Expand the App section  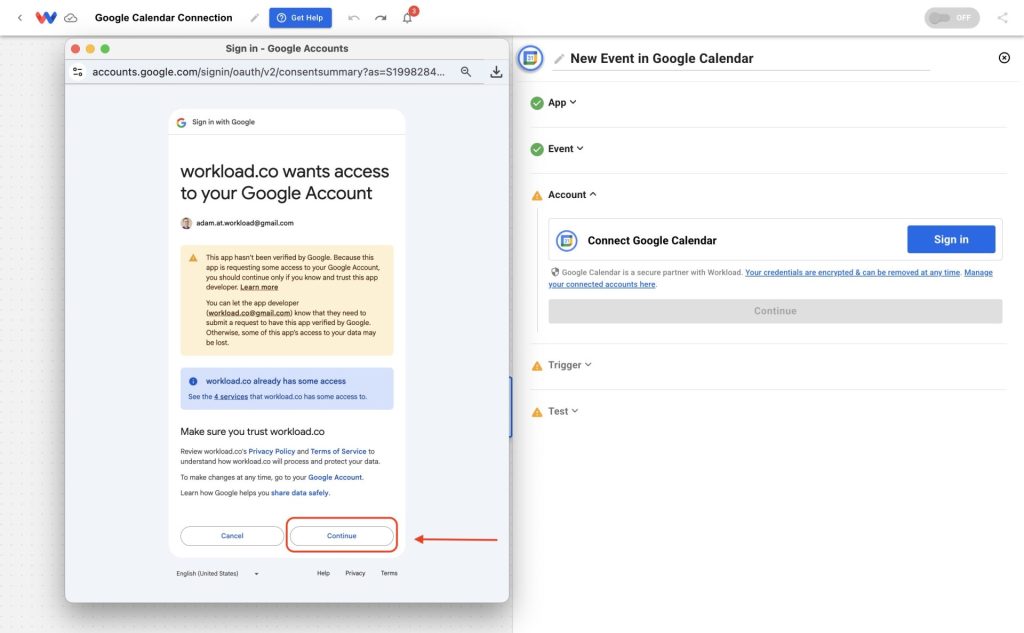(x=562, y=103)
